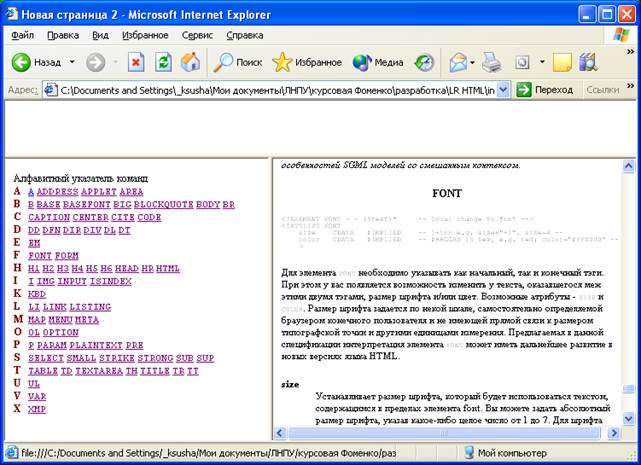
Task: Click the Ссылки links bar label
Action: (x=603, y=90)
